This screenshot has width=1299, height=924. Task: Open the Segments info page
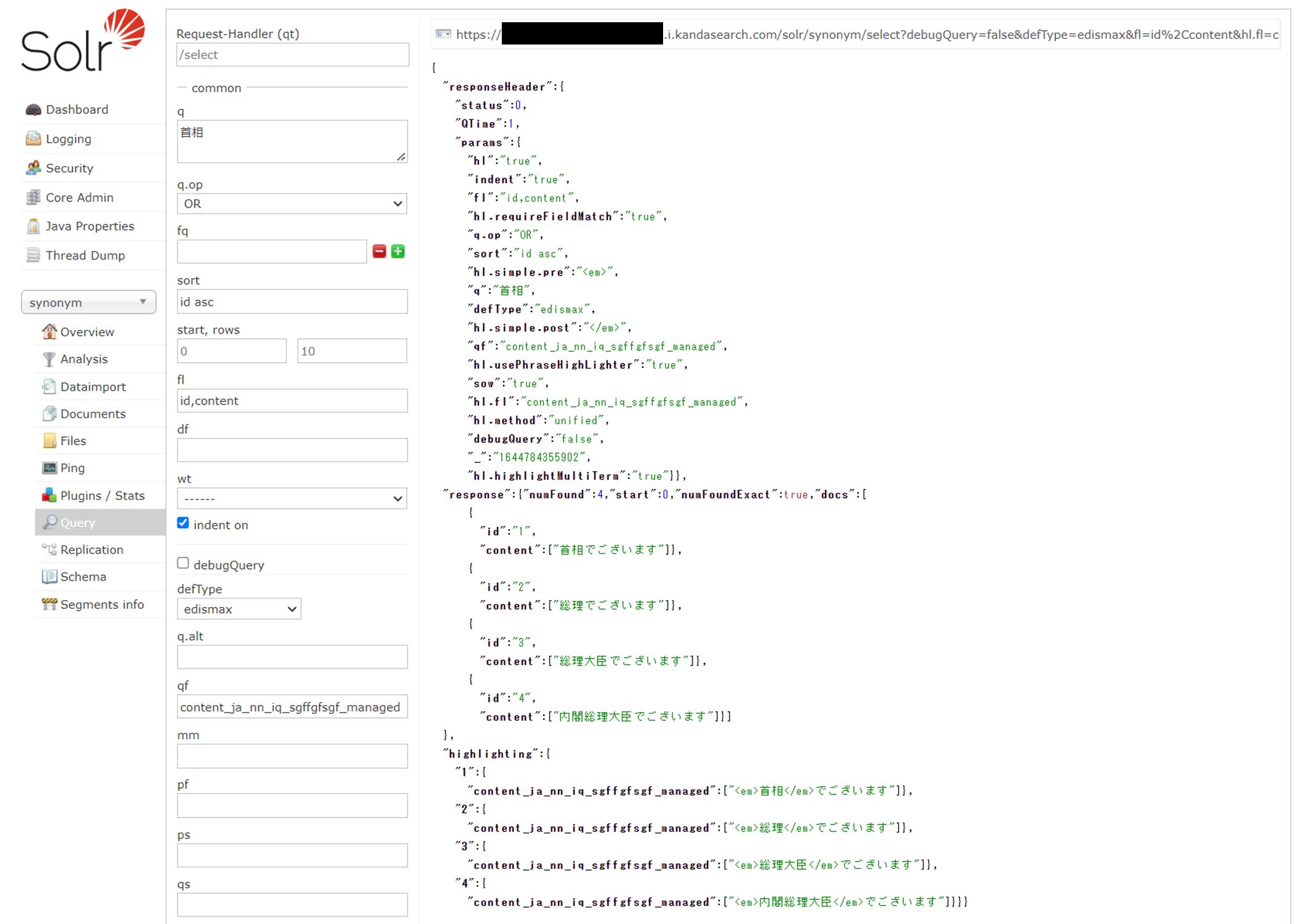[x=102, y=604]
